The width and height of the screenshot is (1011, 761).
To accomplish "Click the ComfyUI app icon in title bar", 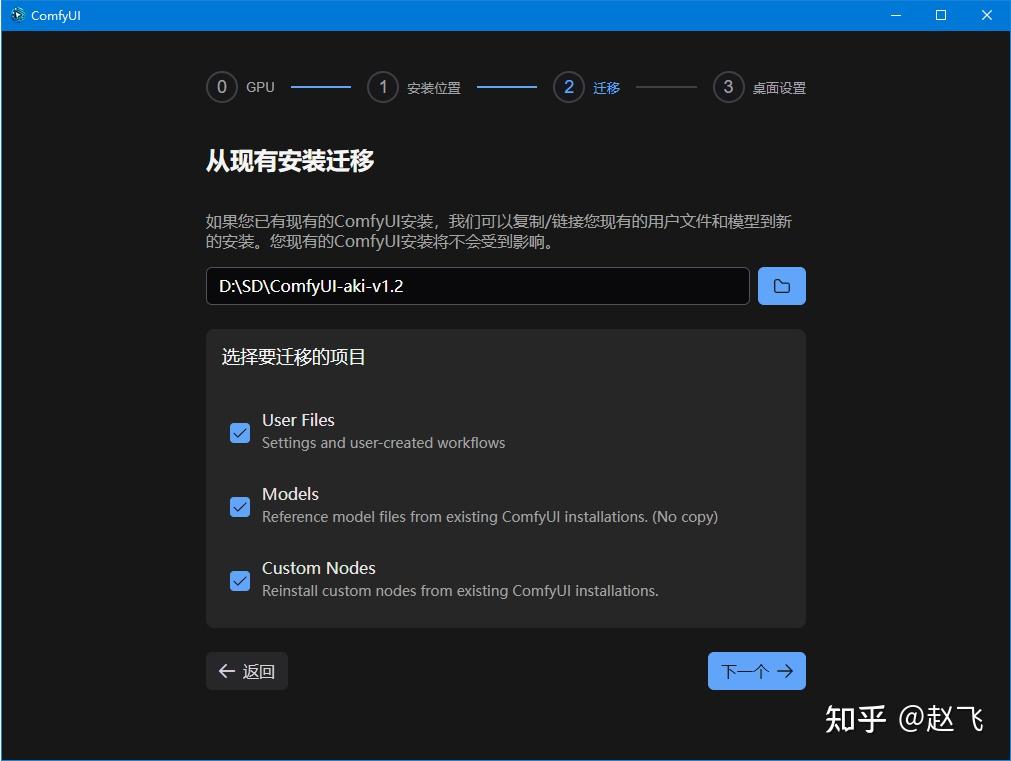I will [x=18, y=15].
